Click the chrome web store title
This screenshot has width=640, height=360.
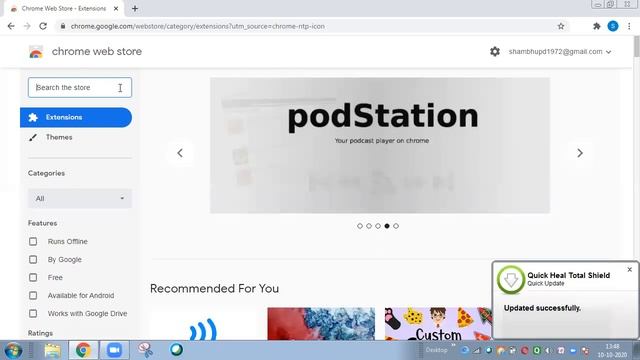click(97, 52)
